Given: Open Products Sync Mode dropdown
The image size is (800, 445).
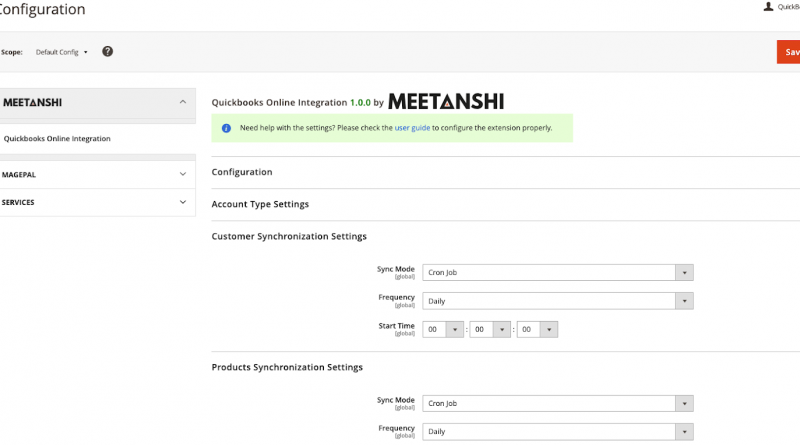Looking at the screenshot, I should pyautogui.click(x=558, y=403).
